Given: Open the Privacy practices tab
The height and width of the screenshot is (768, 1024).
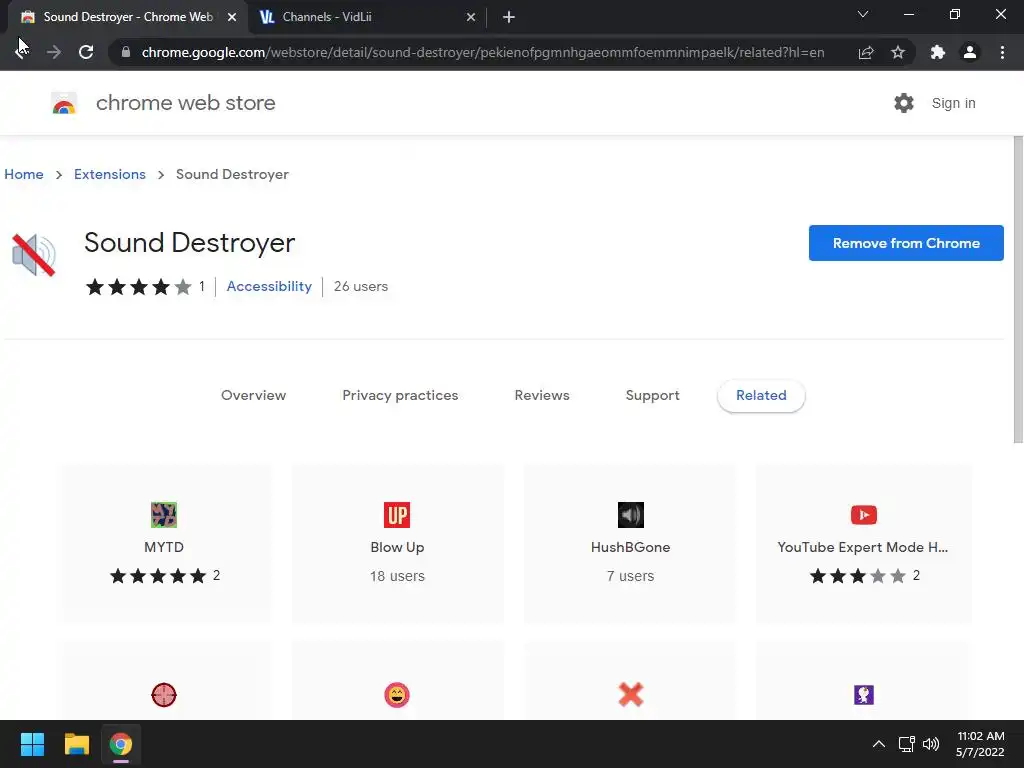Looking at the screenshot, I should (400, 395).
